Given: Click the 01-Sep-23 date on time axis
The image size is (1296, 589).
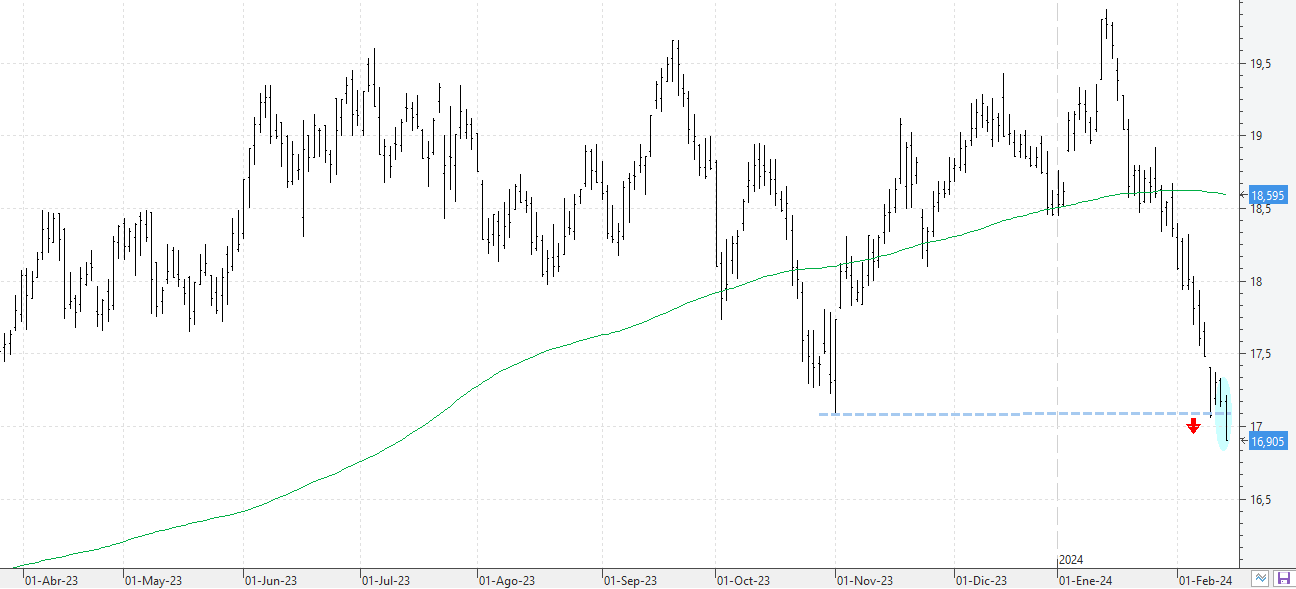Looking at the screenshot, I should [x=630, y=580].
